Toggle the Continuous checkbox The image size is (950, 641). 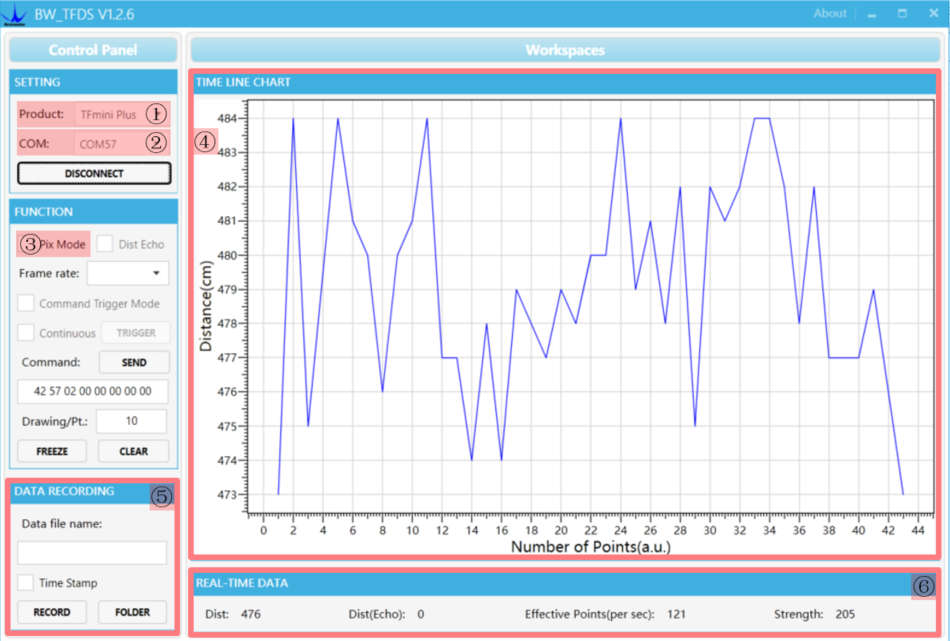click(25, 333)
